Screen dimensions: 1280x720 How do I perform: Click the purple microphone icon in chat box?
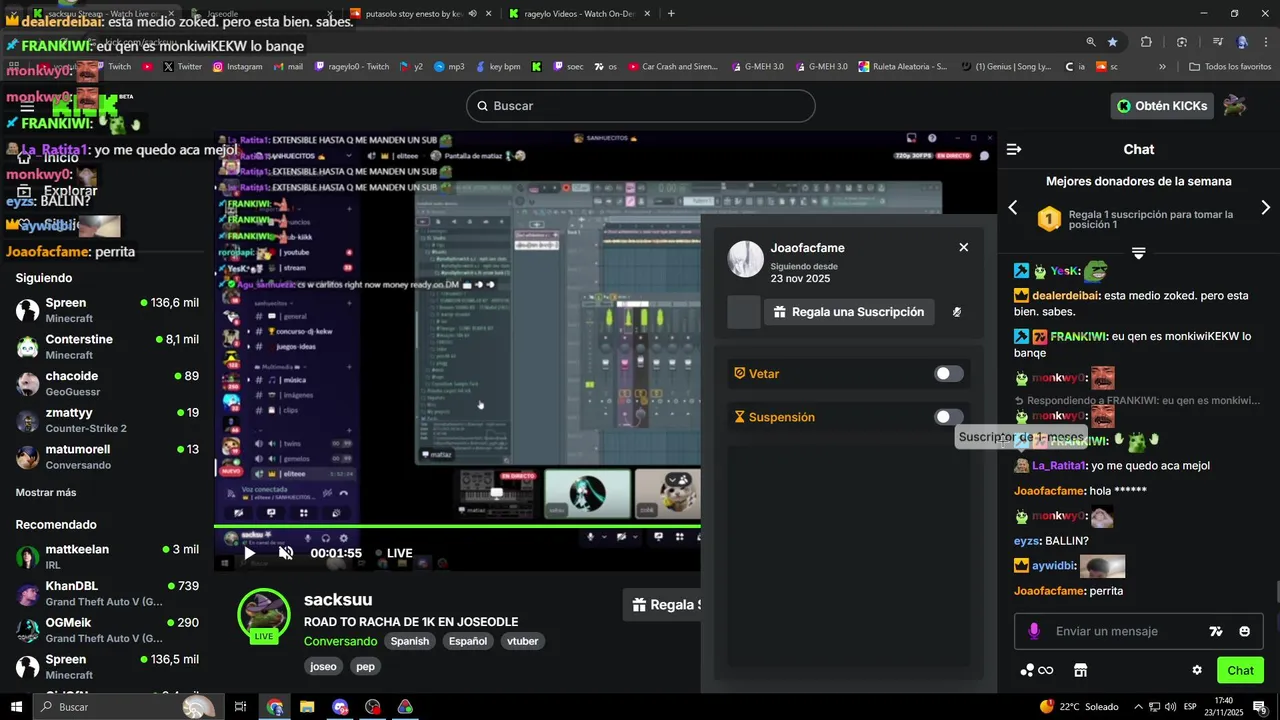pyautogui.click(x=1034, y=631)
